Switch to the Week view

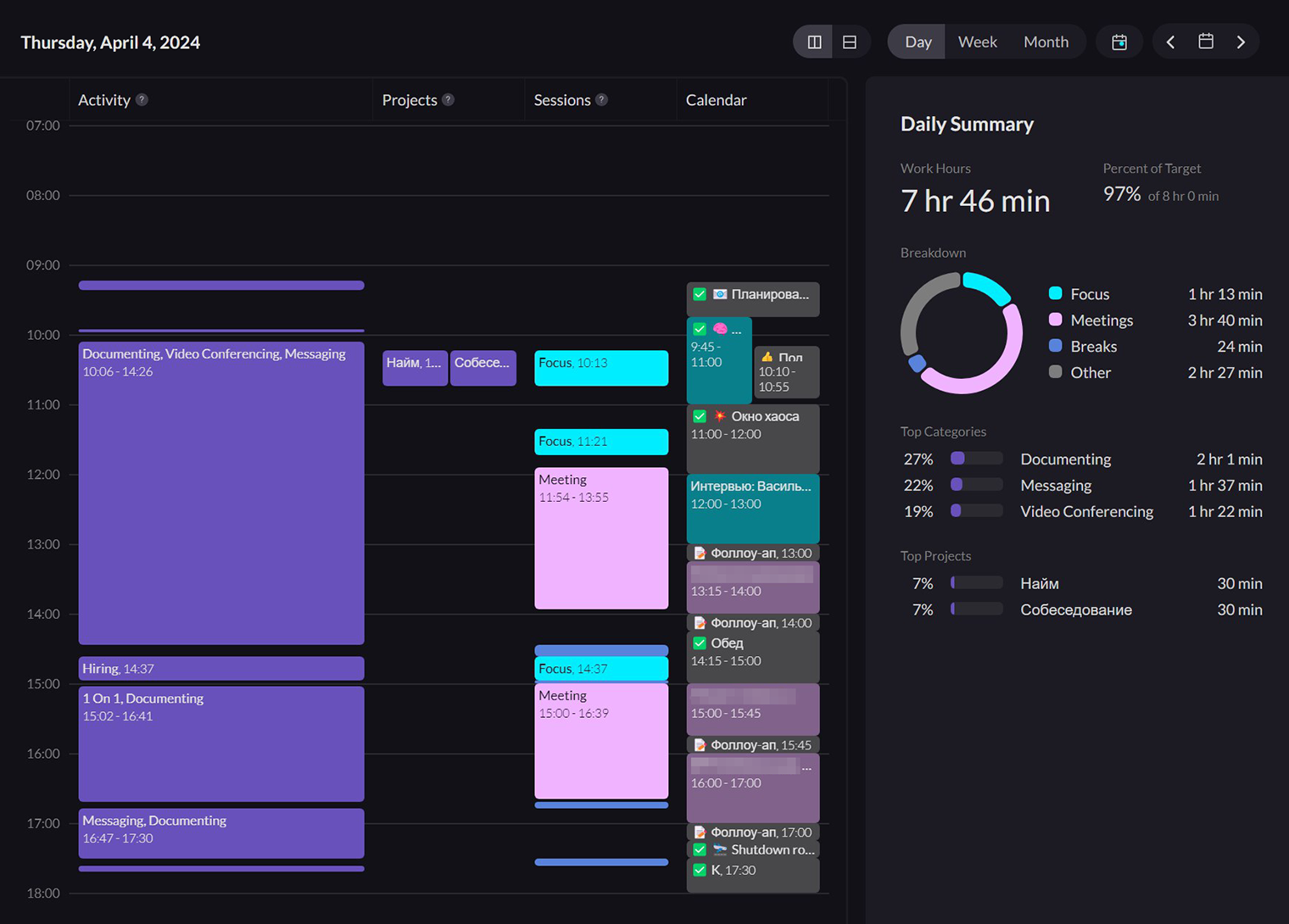977,42
